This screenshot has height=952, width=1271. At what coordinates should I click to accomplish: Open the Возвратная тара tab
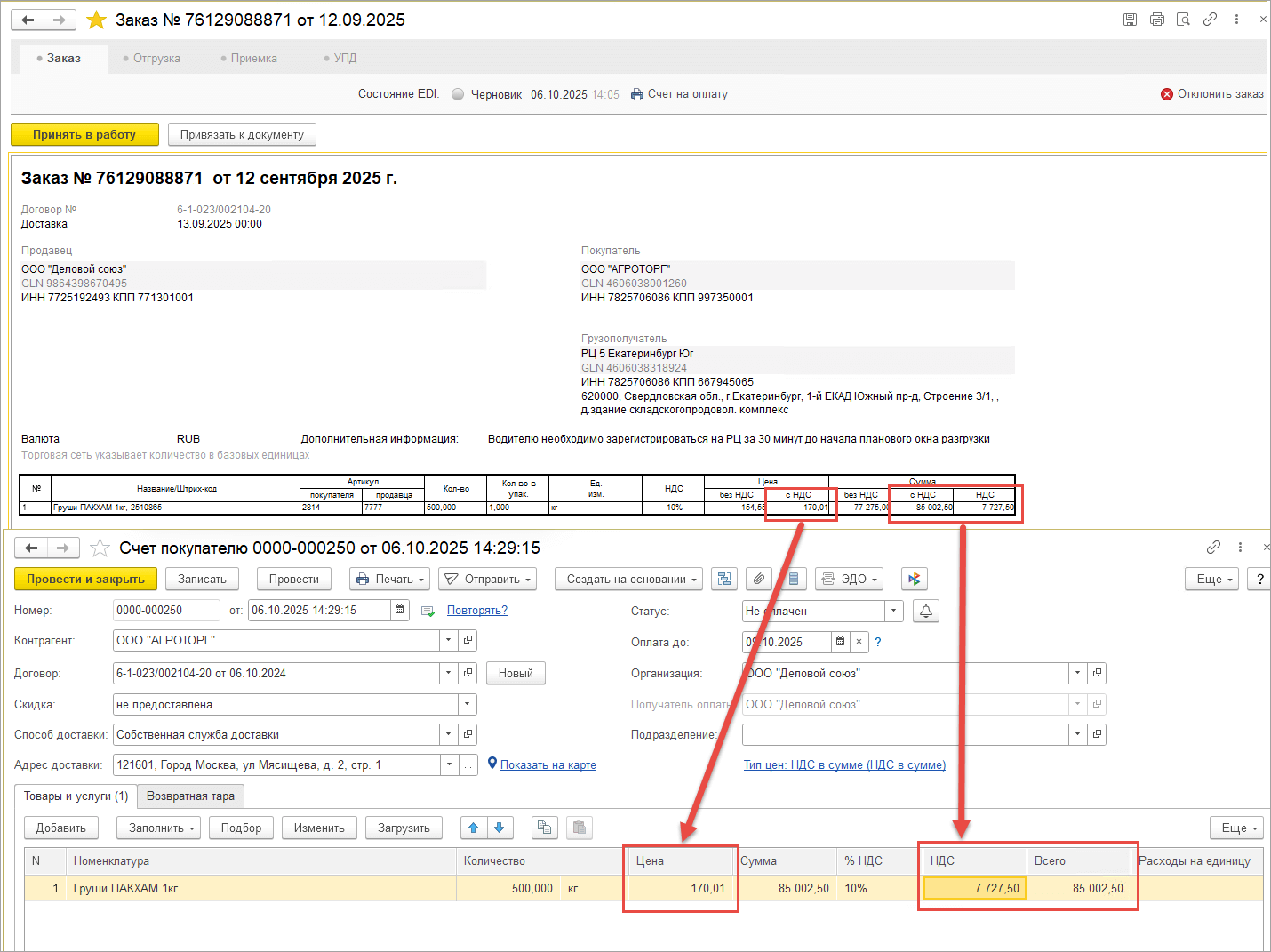click(x=190, y=796)
